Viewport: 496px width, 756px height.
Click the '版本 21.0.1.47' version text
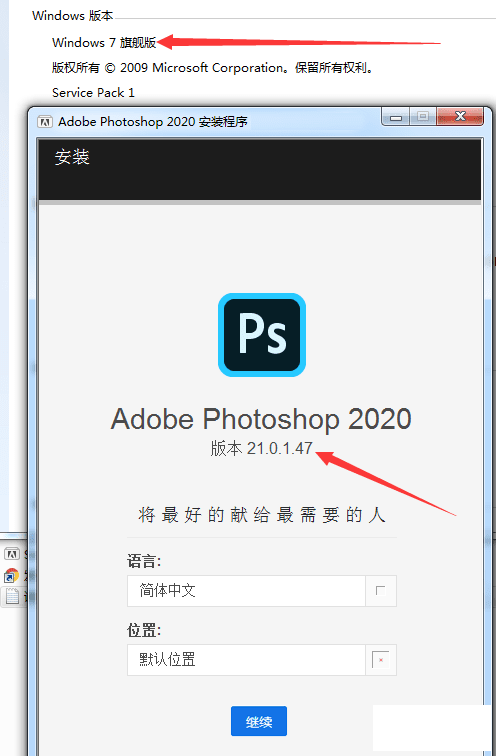262,448
